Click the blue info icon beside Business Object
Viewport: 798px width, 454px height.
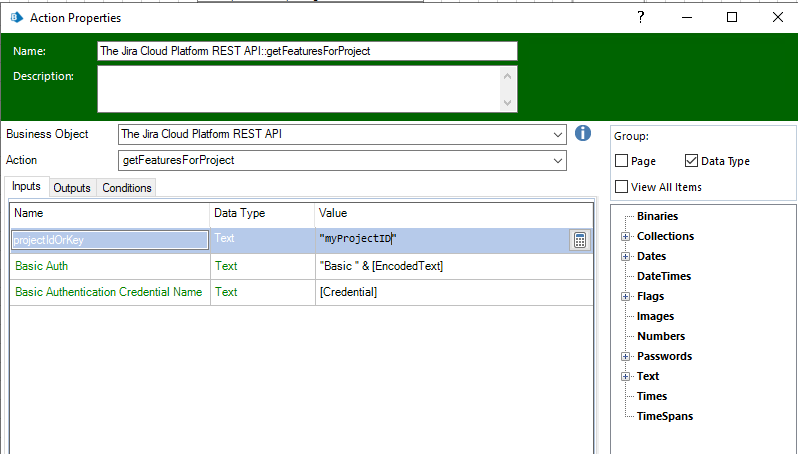click(x=584, y=134)
